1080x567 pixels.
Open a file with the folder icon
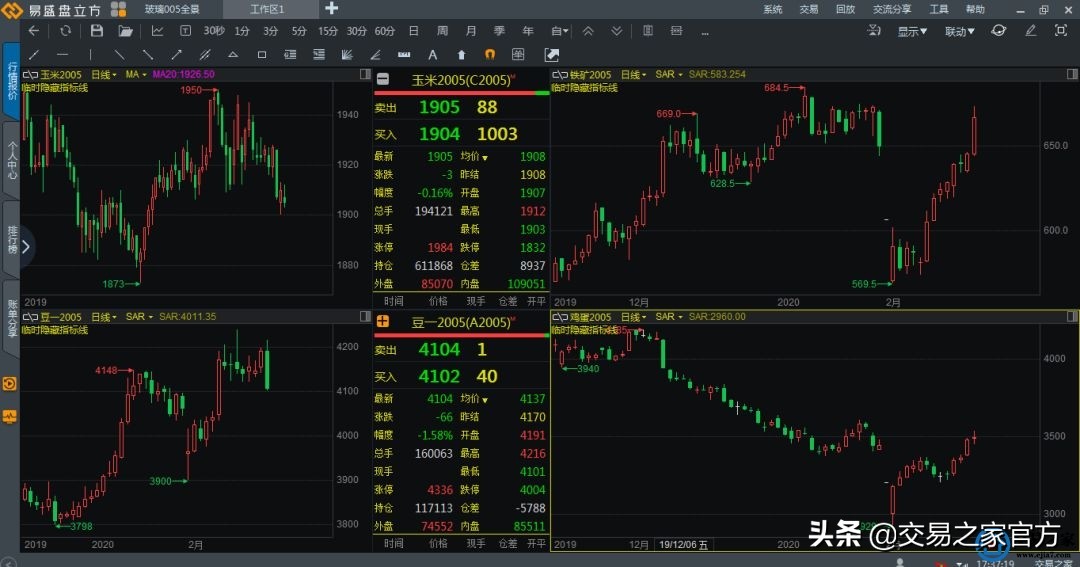pyautogui.click(x=125, y=30)
